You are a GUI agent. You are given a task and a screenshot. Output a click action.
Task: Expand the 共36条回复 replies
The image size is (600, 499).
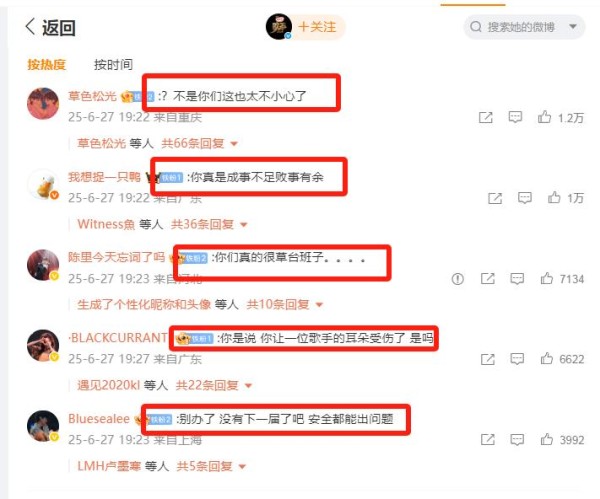point(209,224)
